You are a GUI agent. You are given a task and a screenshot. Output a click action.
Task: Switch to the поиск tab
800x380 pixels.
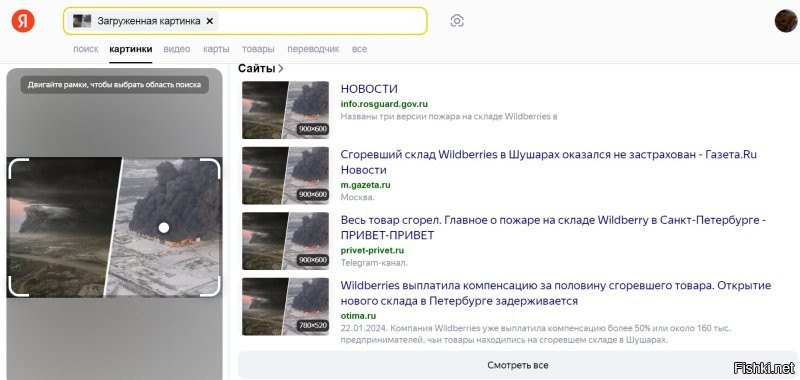pos(86,49)
